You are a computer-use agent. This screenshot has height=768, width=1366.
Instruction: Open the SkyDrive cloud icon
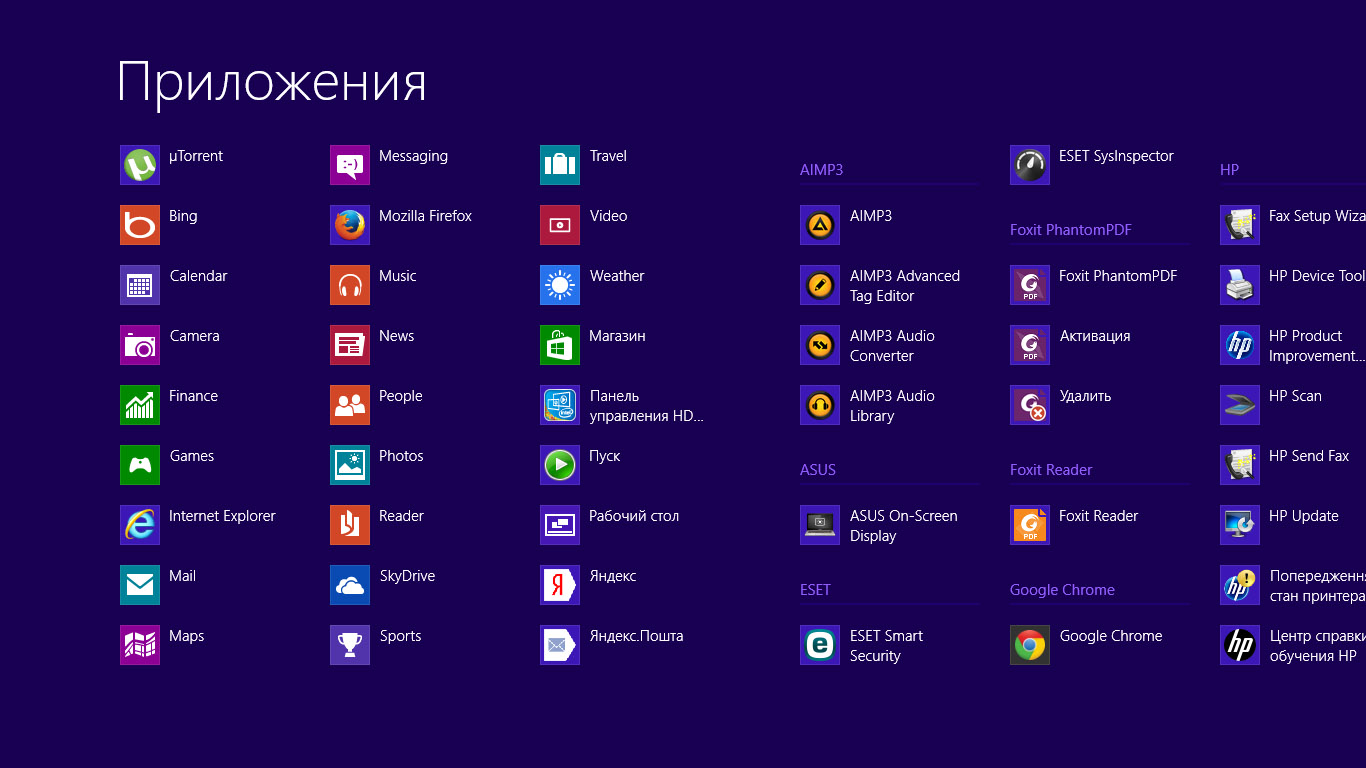point(350,585)
